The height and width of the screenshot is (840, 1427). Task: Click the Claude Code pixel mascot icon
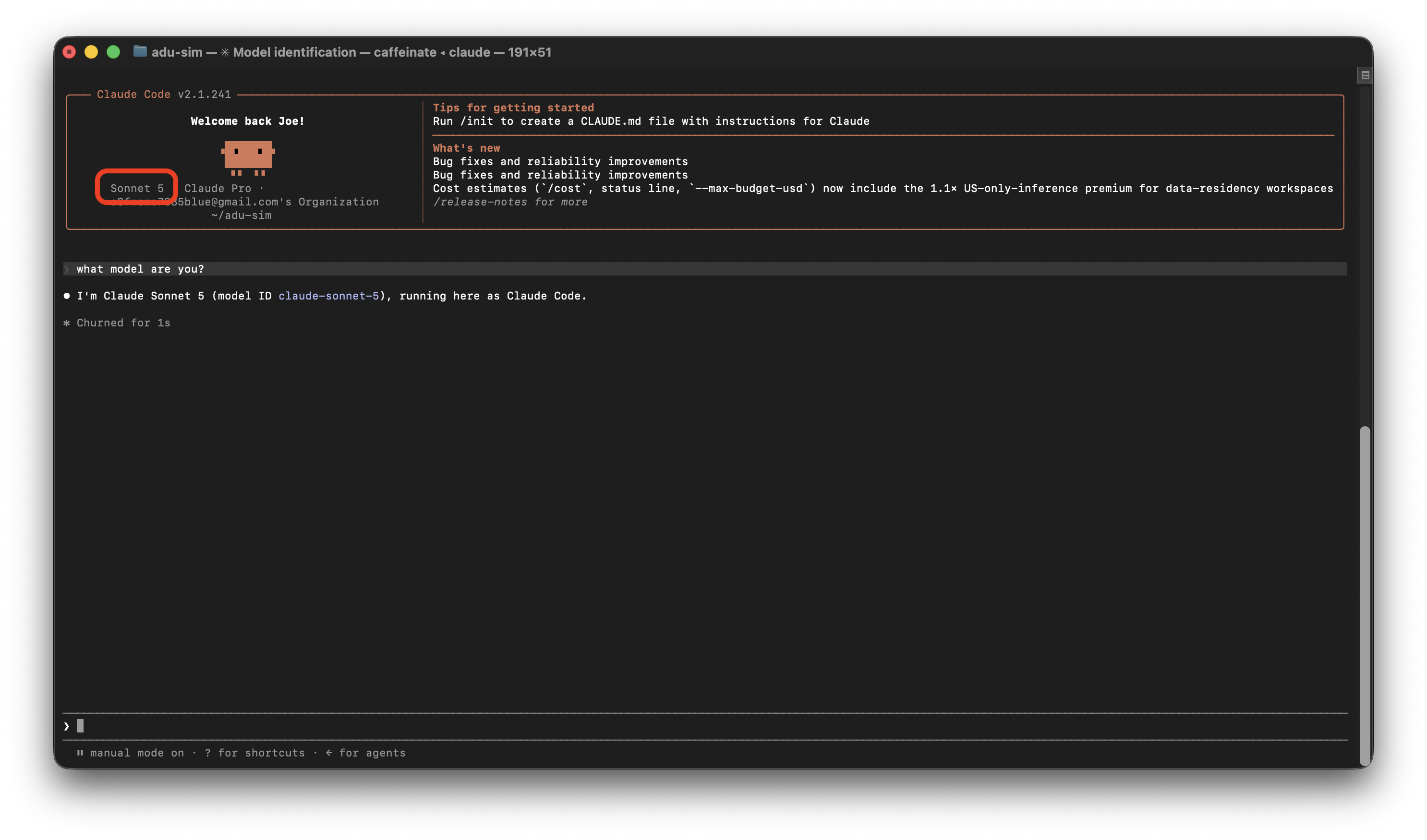(248, 158)
